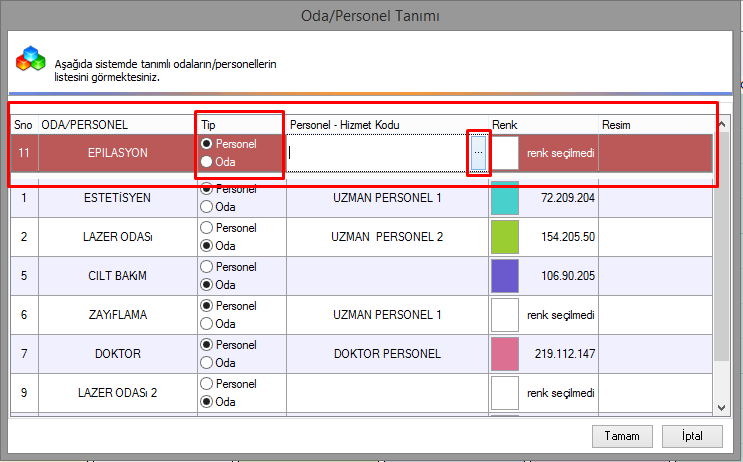Select Oda radio for DOKTOR row
The image size is (743, 462).
(x=207, y=362)
